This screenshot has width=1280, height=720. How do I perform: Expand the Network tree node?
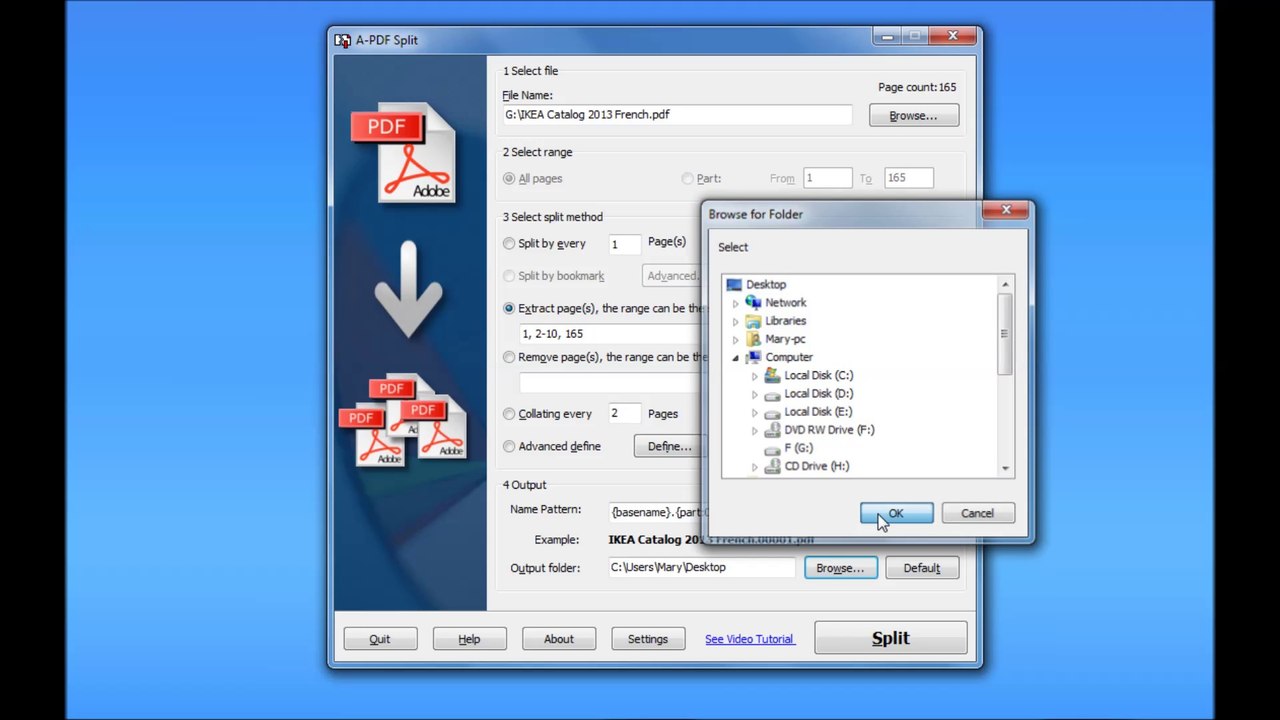tap(736, 303)
